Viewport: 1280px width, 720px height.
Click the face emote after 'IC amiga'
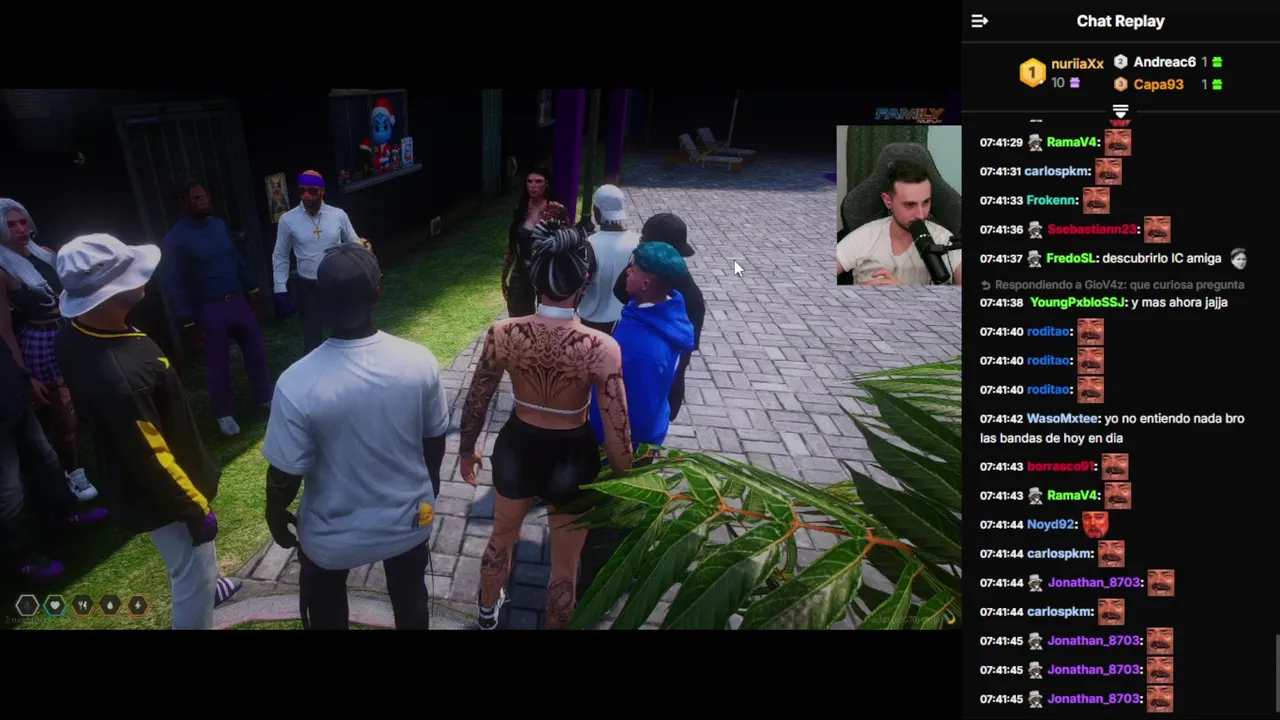coord(1238,258)
